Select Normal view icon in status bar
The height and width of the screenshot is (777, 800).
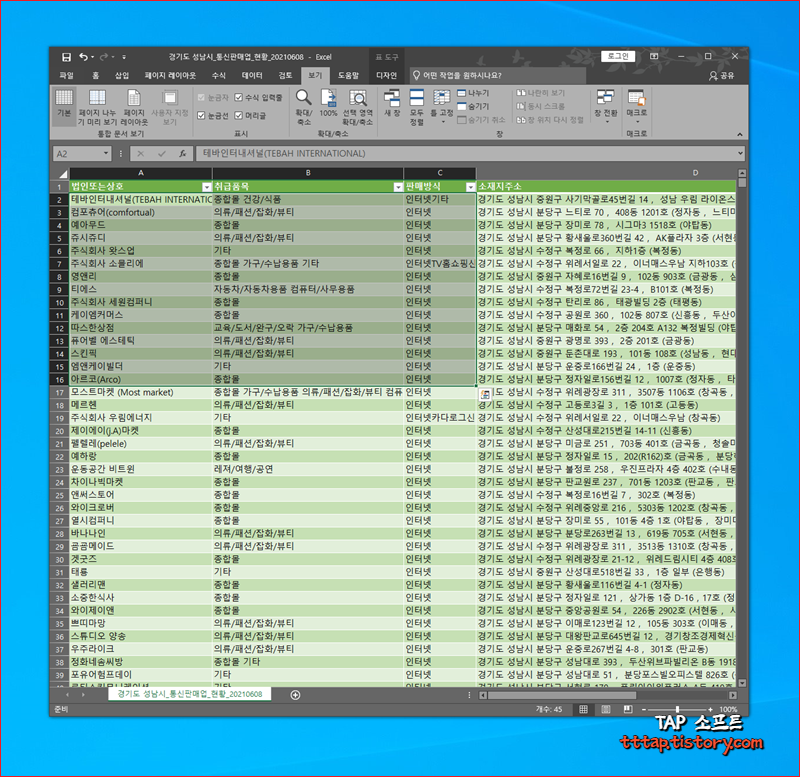pos(583,709)
